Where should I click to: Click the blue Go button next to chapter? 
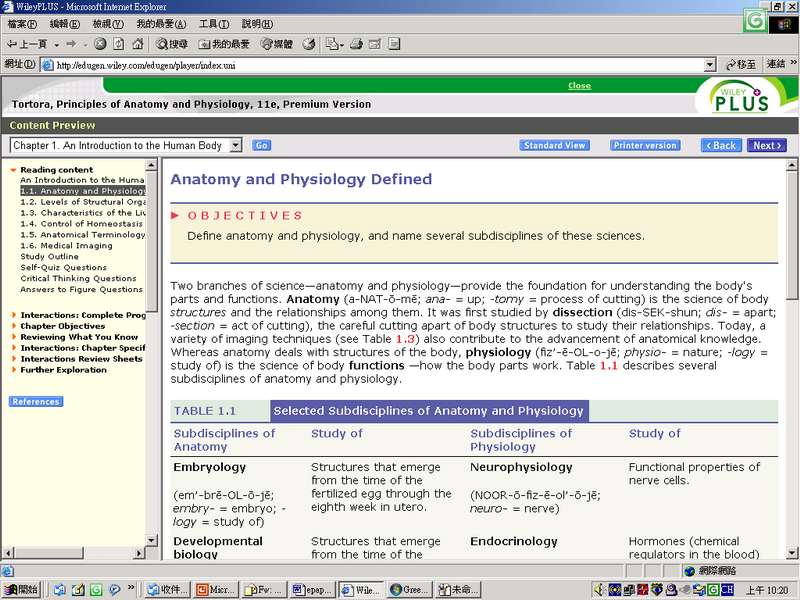261,145
